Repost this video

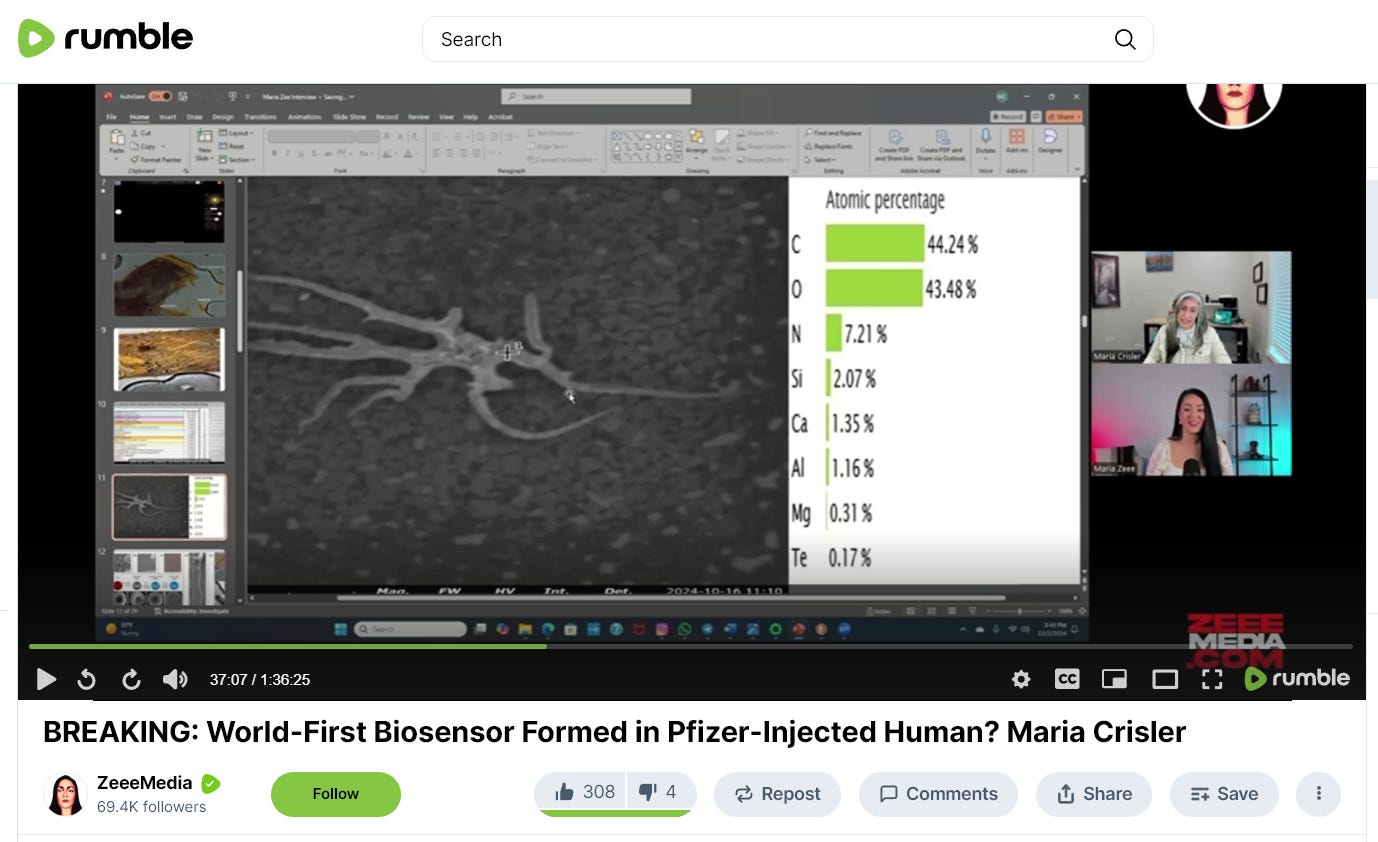click(777, 794)
